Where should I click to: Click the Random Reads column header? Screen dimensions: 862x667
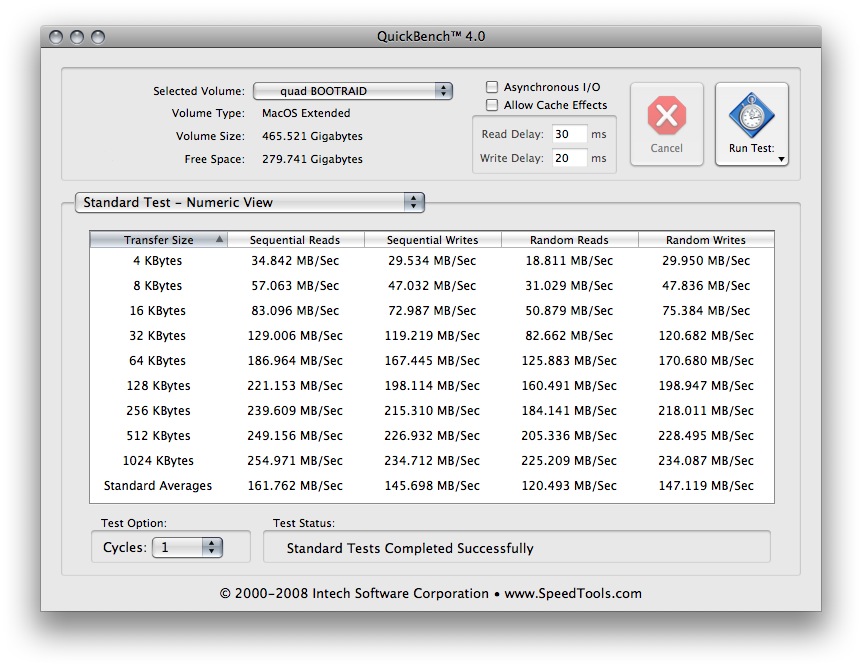click(x=569, y=240)
